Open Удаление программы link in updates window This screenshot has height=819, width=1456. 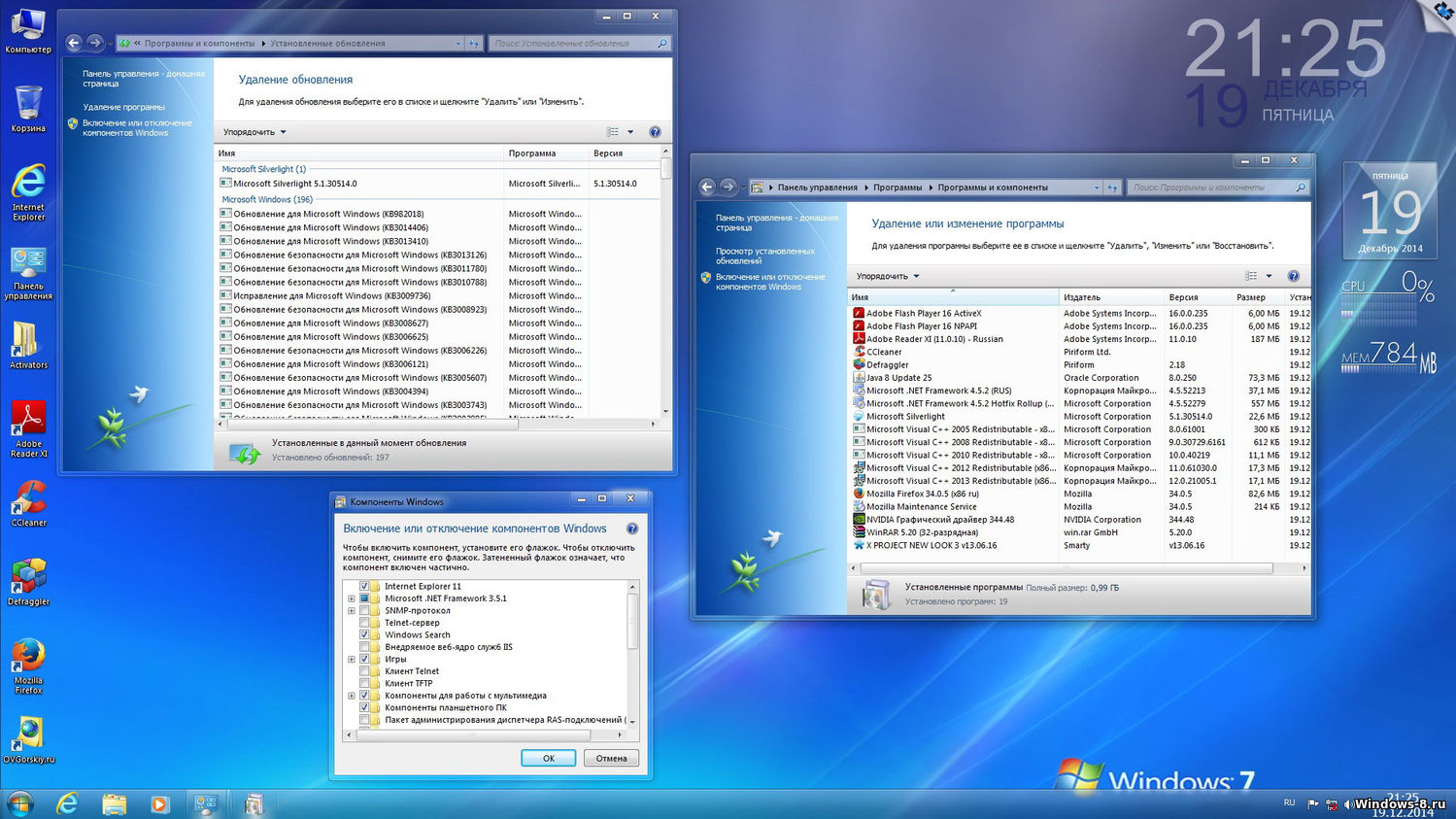click(123, 107)
